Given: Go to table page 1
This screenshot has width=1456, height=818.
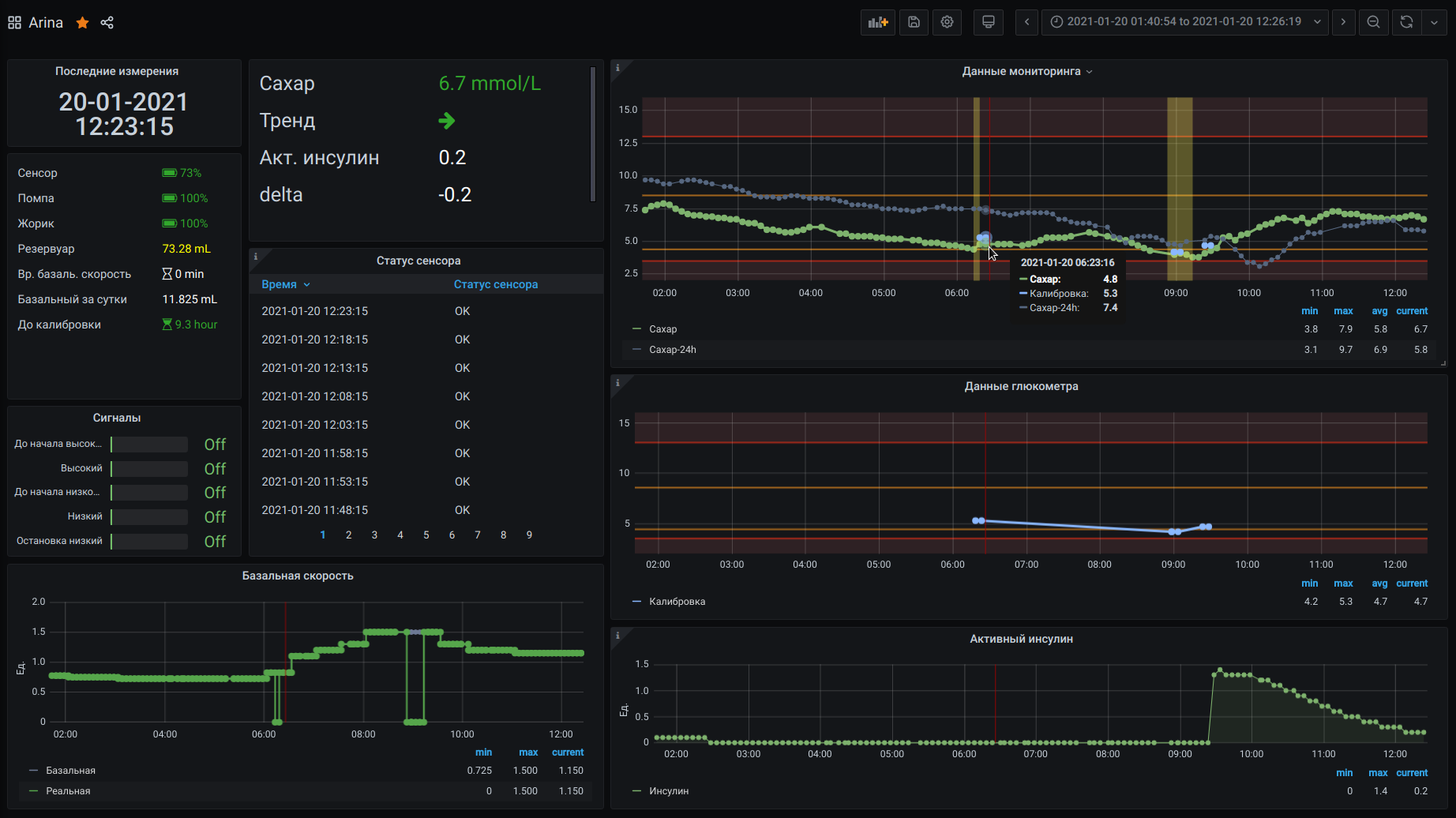Looking at the screenshot, I should point(323,535).
